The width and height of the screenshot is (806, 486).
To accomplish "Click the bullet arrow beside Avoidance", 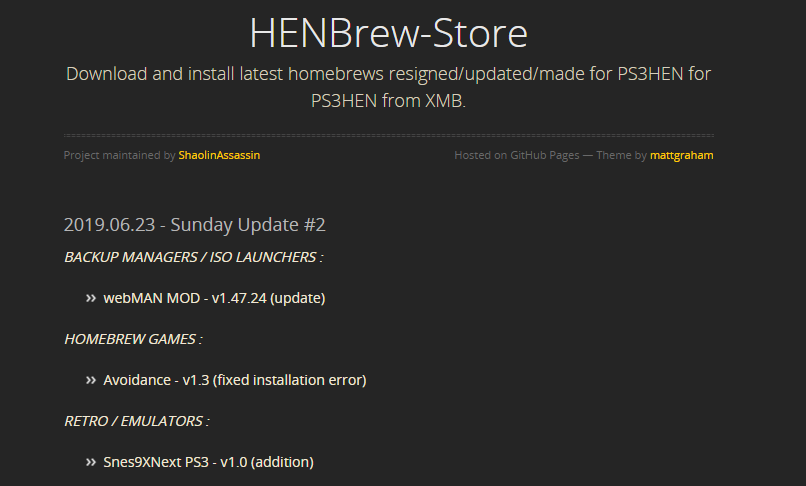I will coord(91,380).
